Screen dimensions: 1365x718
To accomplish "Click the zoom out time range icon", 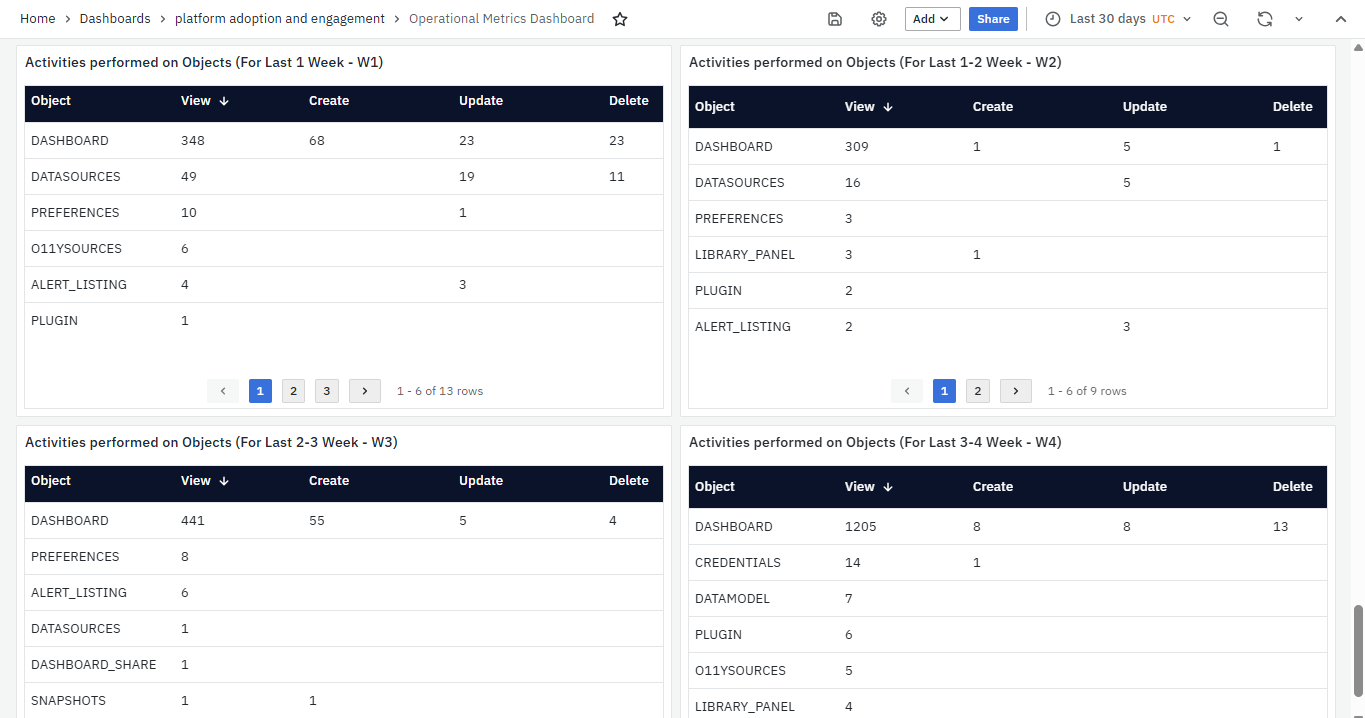I will [x=1220, y=19].
